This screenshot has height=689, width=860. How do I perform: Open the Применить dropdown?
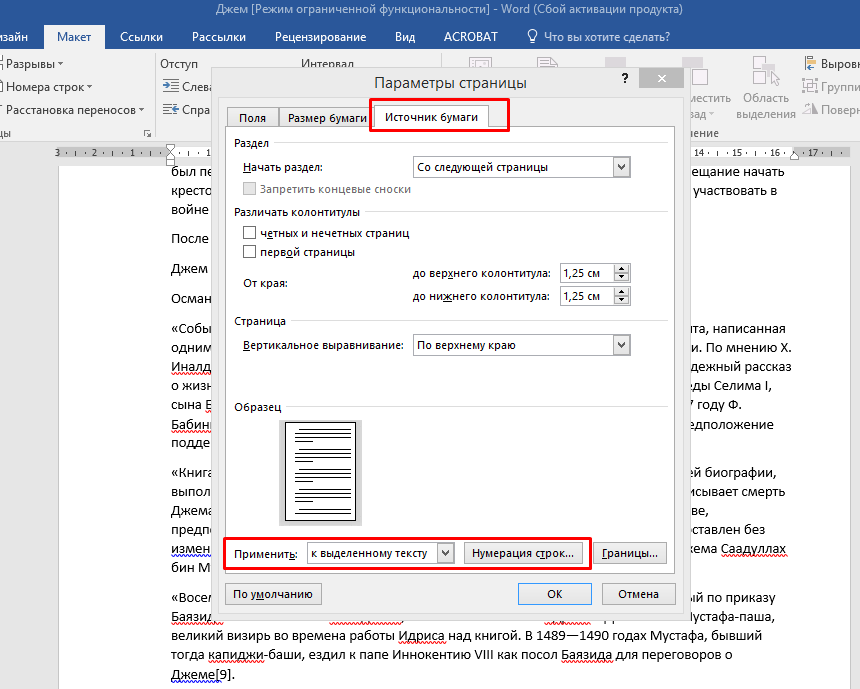(446, 553)
